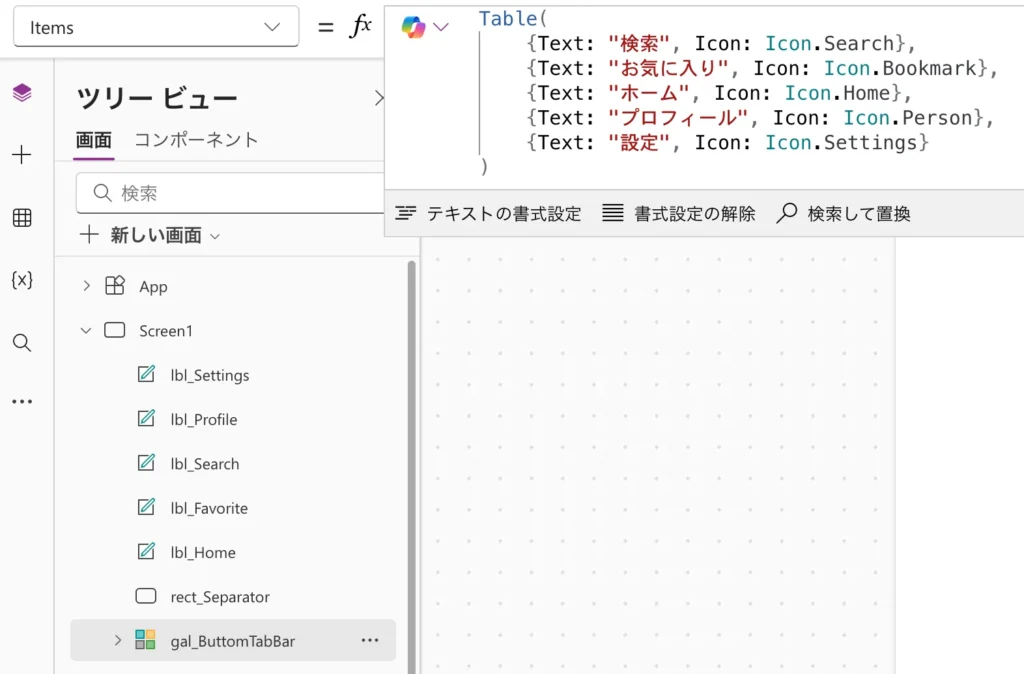Click the "お気に入り" string in formula
1024x674 pixels.
click(668, 68)
